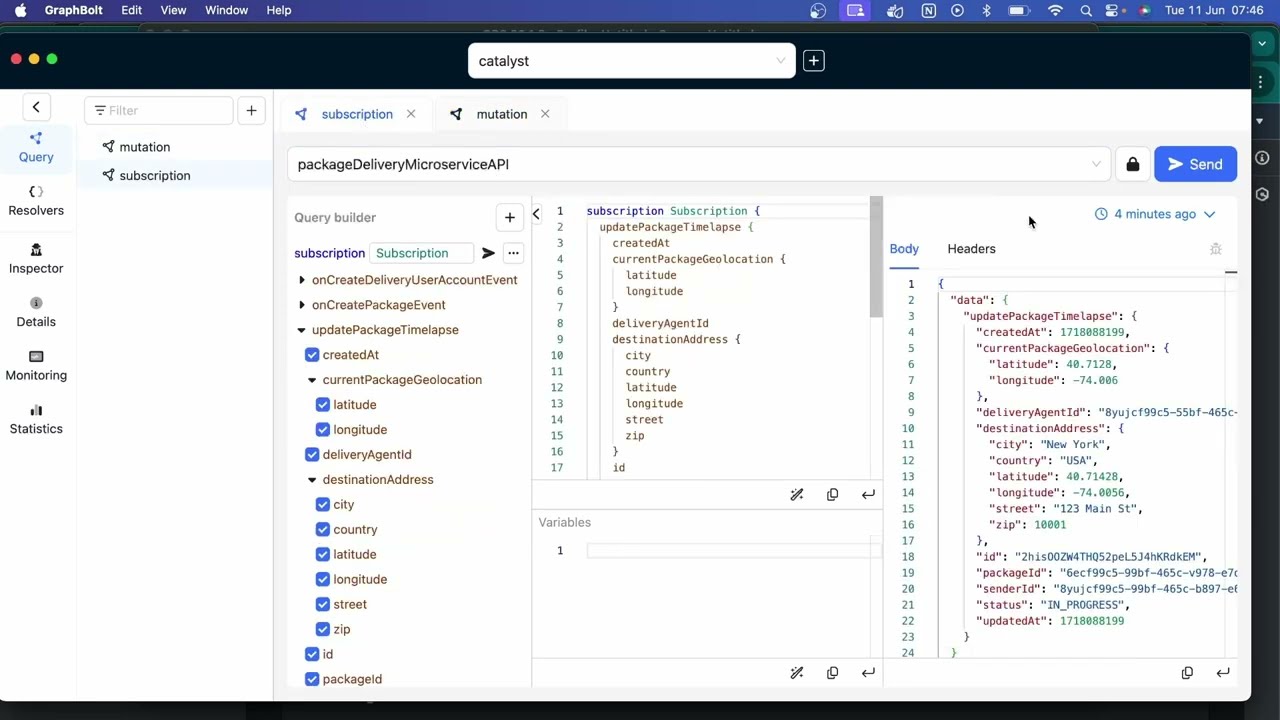Uncheck the createdAt field checkbox

pyautogui.click(x=312, y=355)
